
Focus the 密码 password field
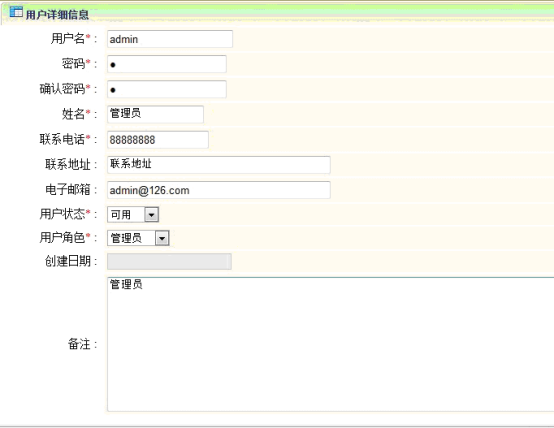(x=167, y=64)
